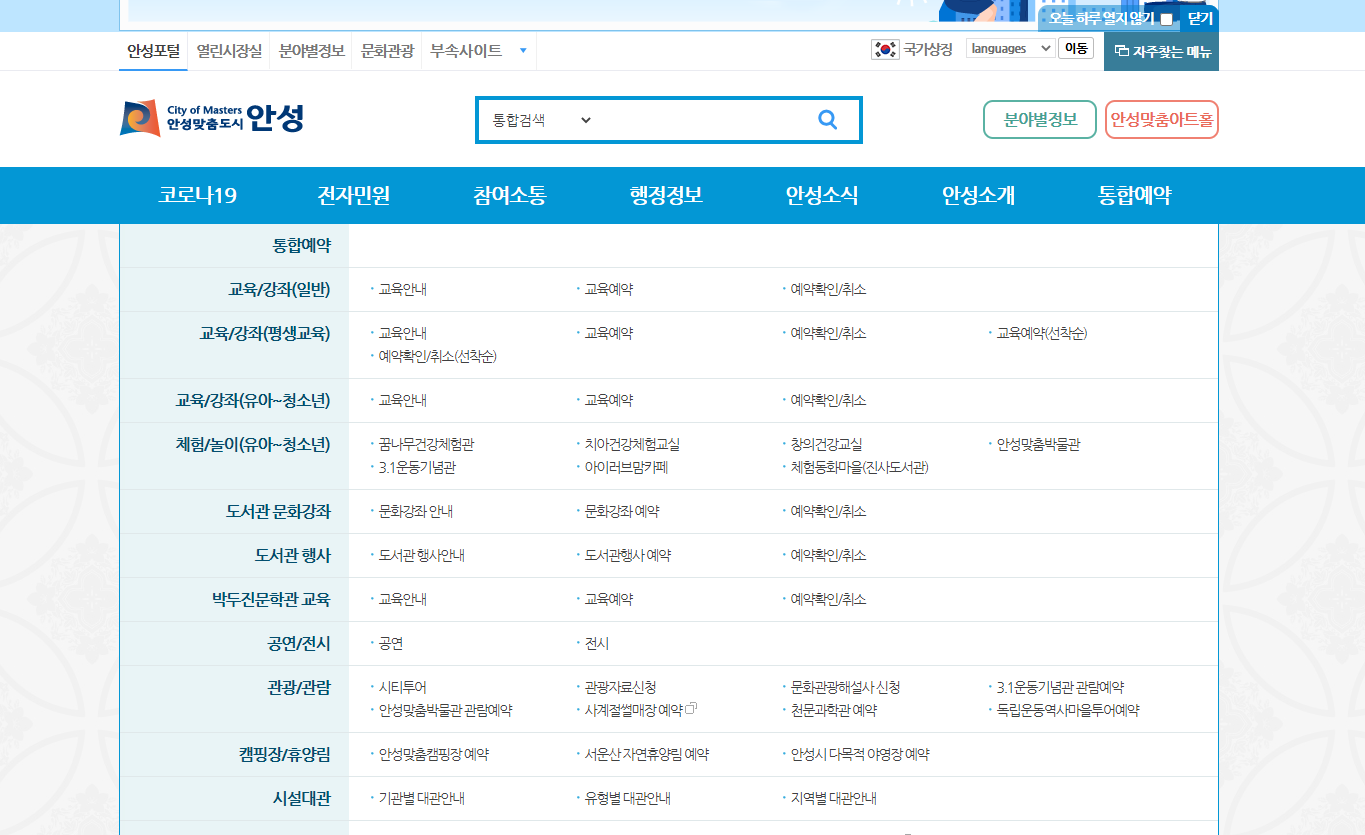Image resolution: width=1365 pixels, height=835 pixels.
Task: Open 꿈나무건강체험관 link
Action: click(427, 444)
